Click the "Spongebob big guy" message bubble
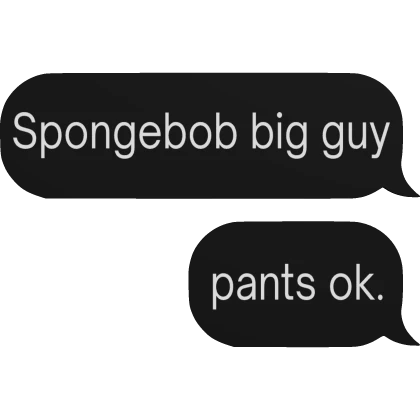This screenshot has height=420, width=420. tap(207, 136)
